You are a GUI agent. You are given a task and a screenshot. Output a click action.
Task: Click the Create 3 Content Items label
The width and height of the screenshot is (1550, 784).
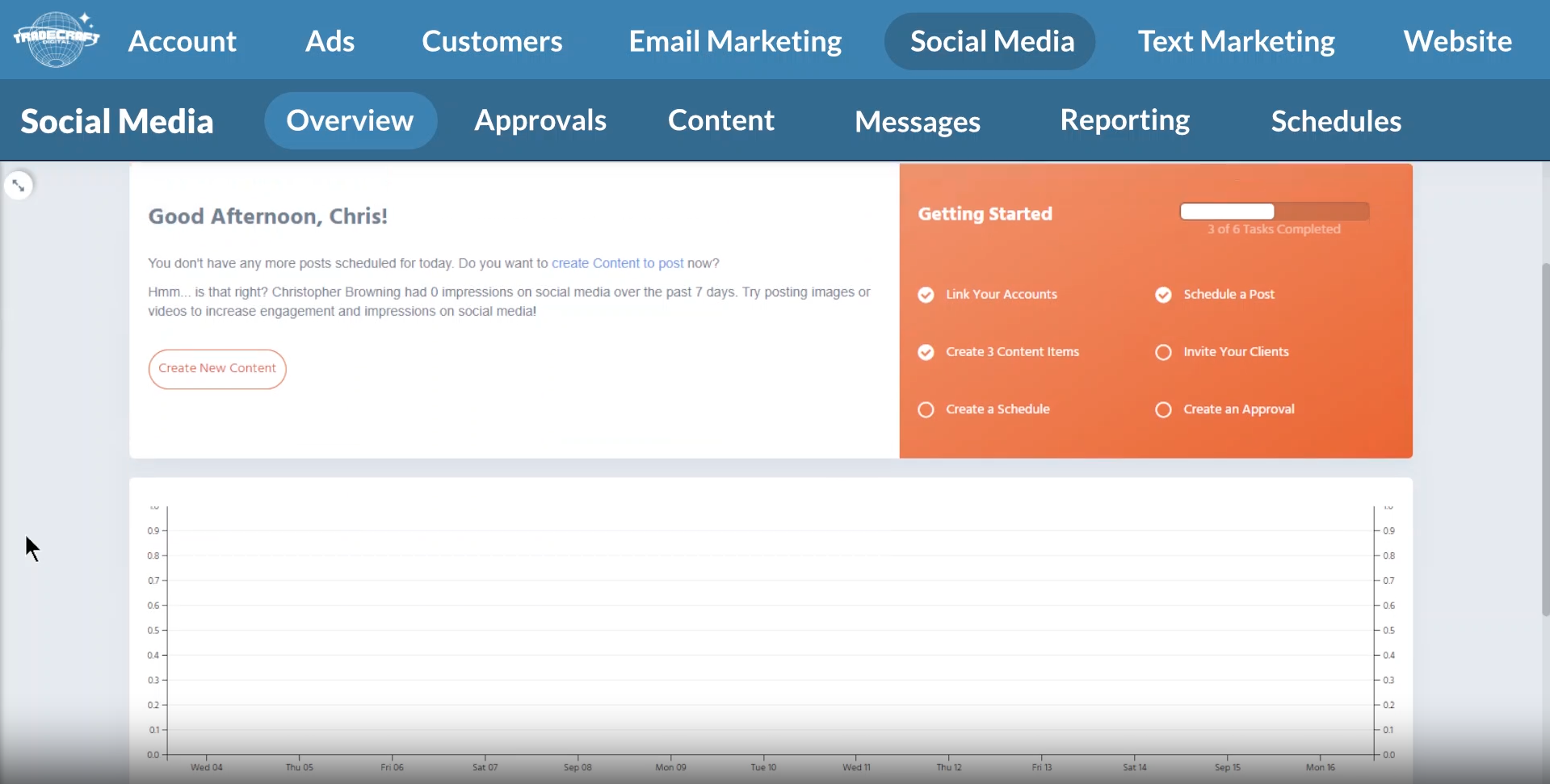[1012, 352]
